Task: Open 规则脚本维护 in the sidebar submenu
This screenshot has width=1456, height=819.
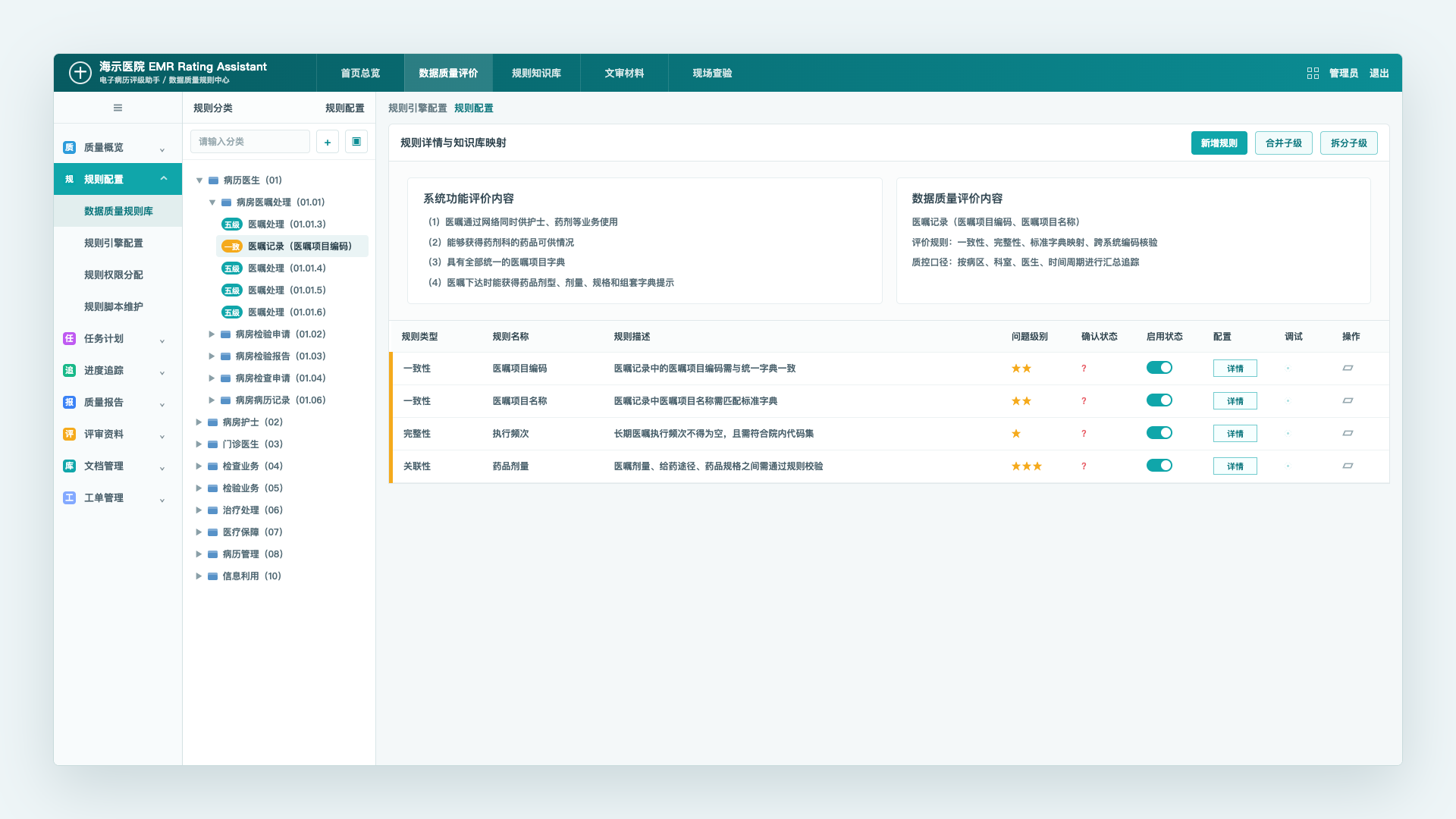Action: click(x=118, y=306)
